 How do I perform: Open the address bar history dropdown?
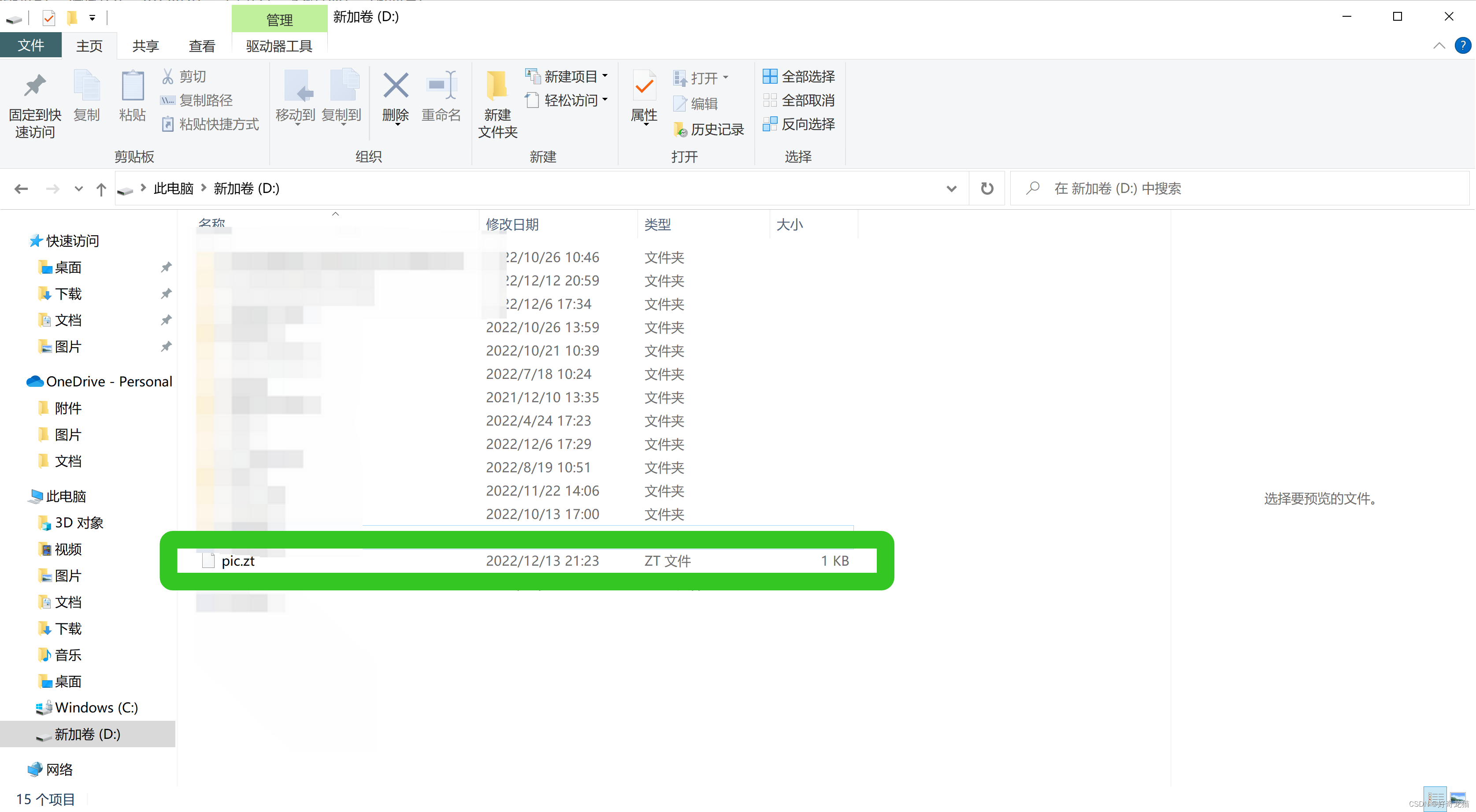[951, 189]
